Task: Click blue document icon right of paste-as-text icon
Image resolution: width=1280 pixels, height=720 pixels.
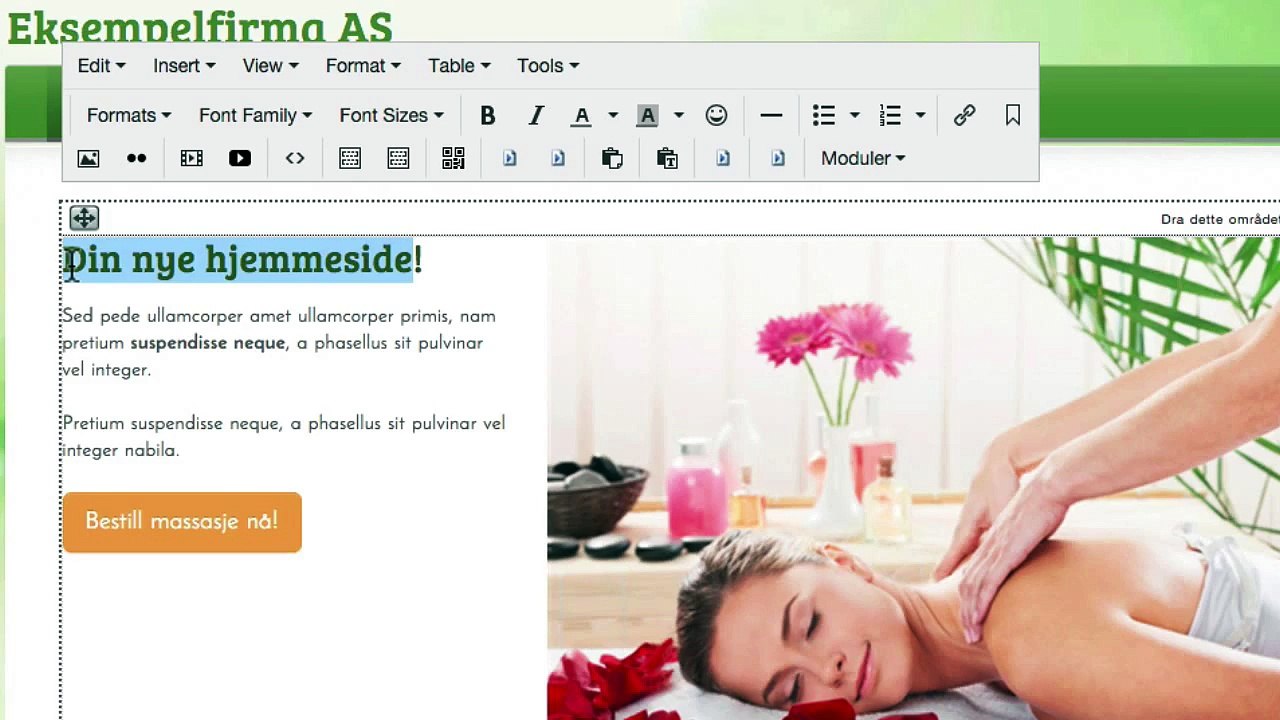Action: point(722,158)
